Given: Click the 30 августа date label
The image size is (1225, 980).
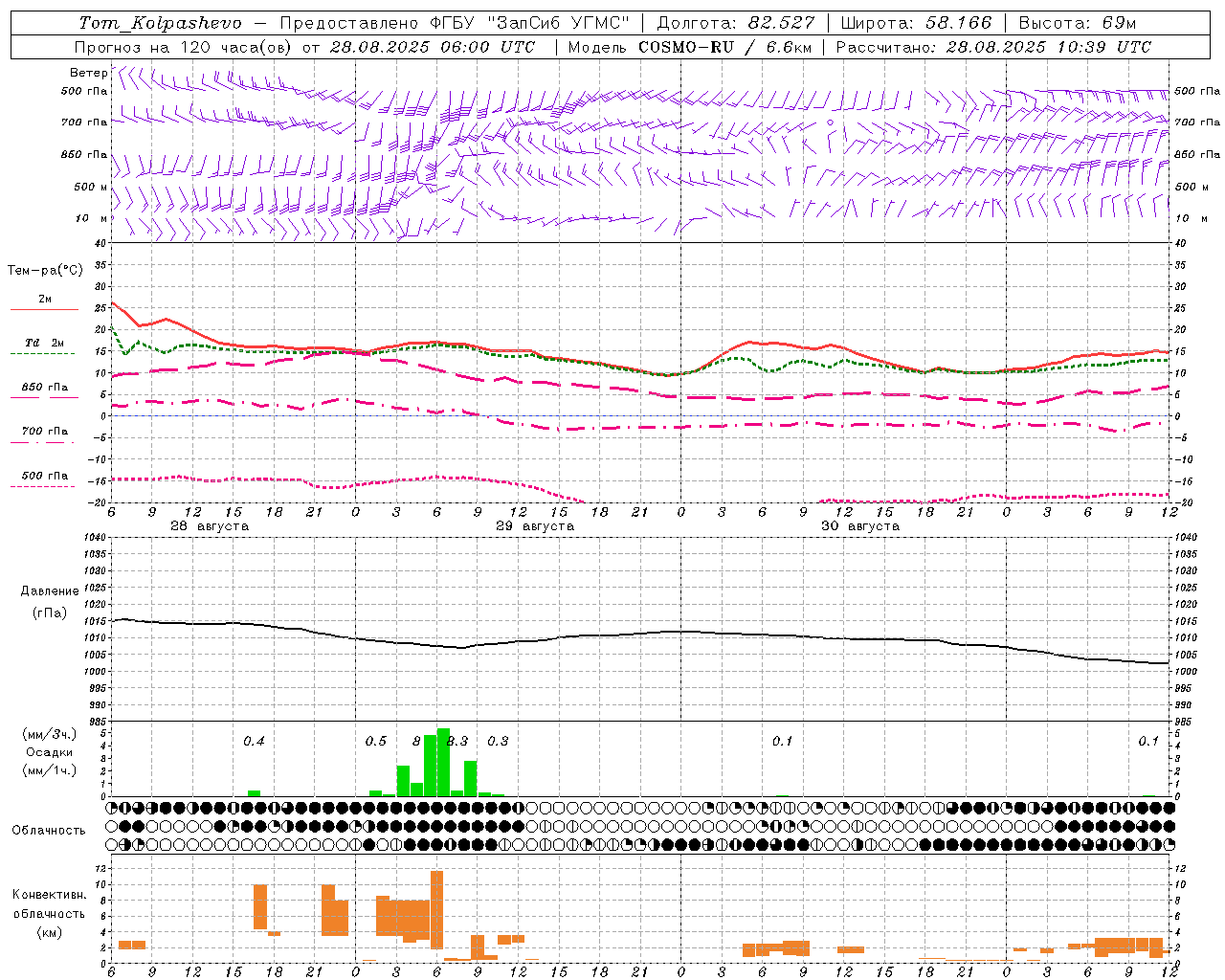Looking at the screenshot, I should (860, 526).
